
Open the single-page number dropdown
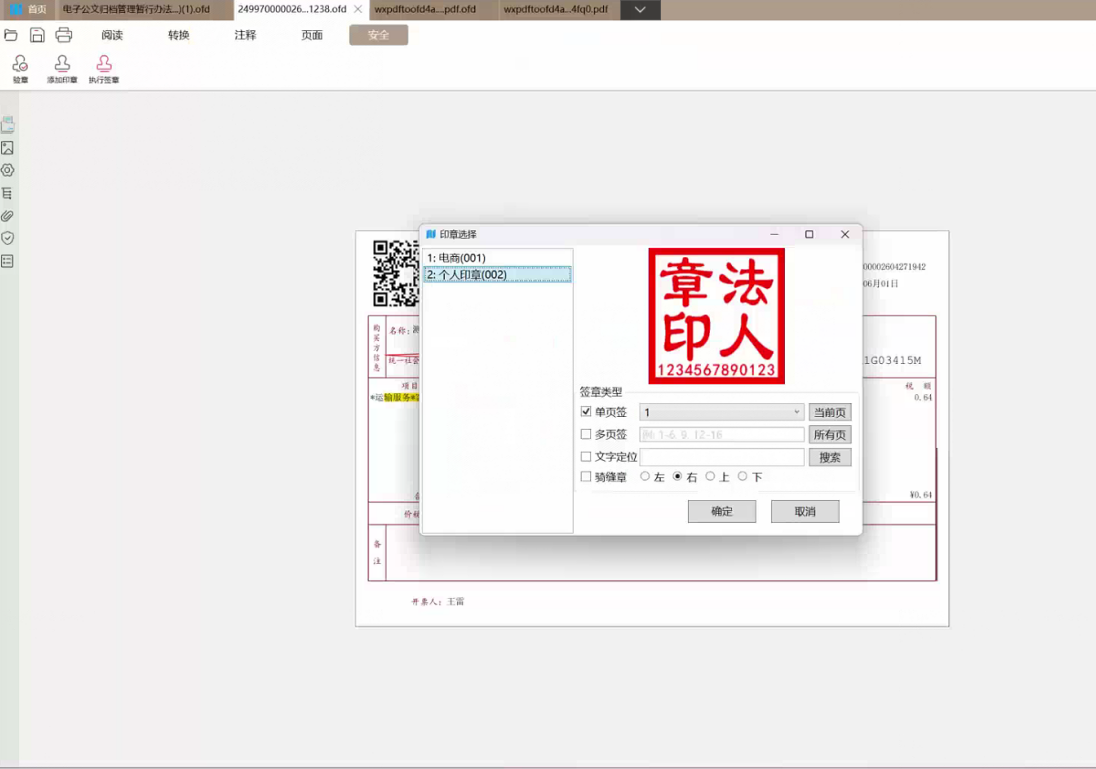721,412
